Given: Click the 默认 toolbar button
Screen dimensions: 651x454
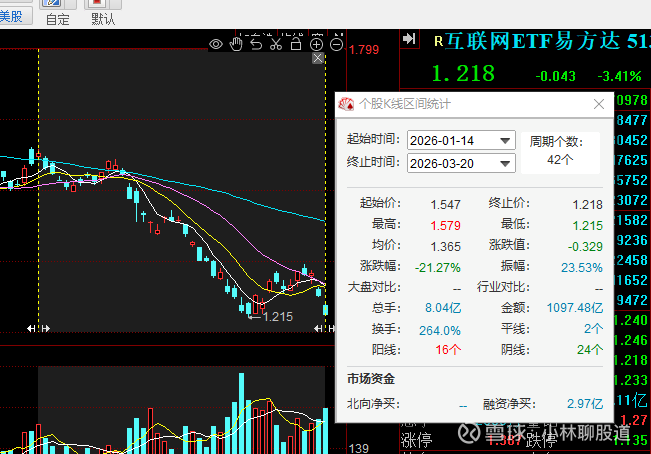Looking at the screenshot, I should [x=103, y=12].
